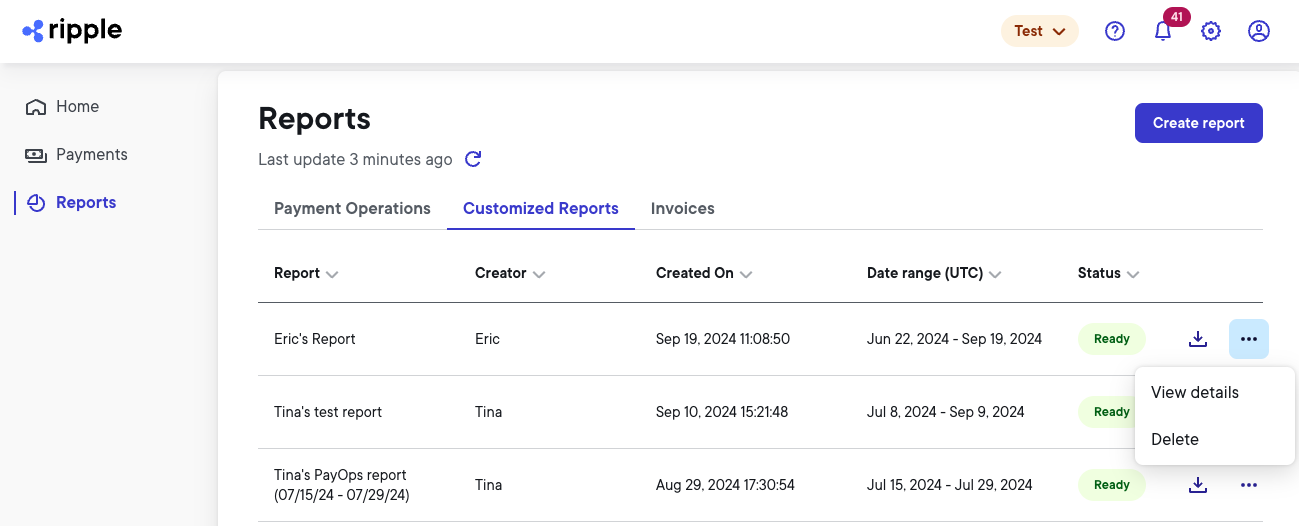Click the Last update 3 minutes ago text

[355, 159]
